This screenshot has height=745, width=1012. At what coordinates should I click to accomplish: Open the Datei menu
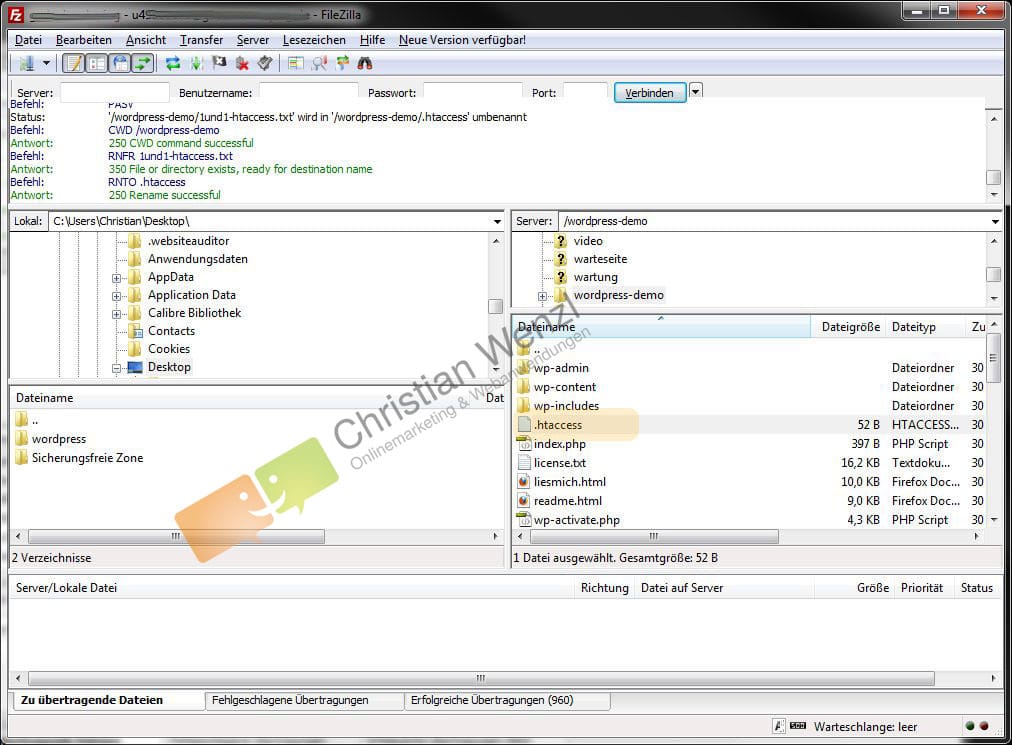tap(28, 40)
